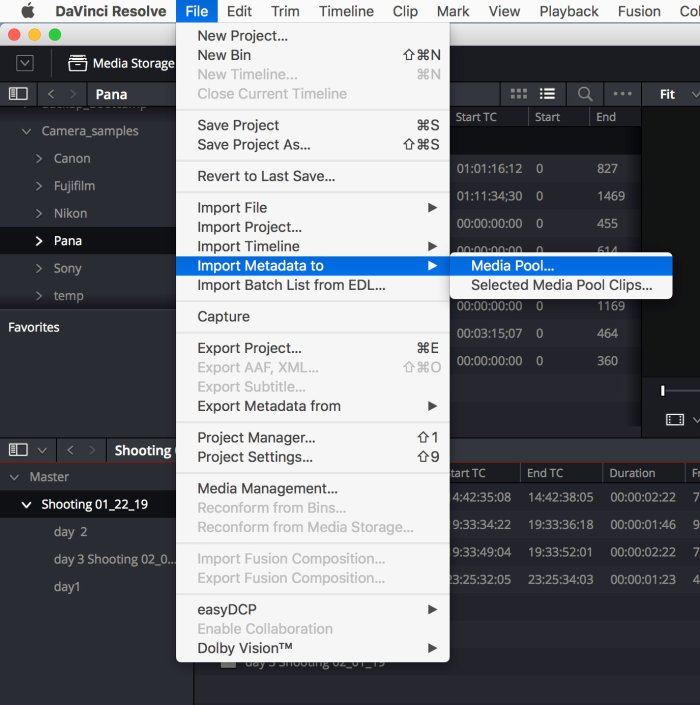700x705 pixels.
Task: Expand the Fujifilm folder
Action: coord(39,186)
